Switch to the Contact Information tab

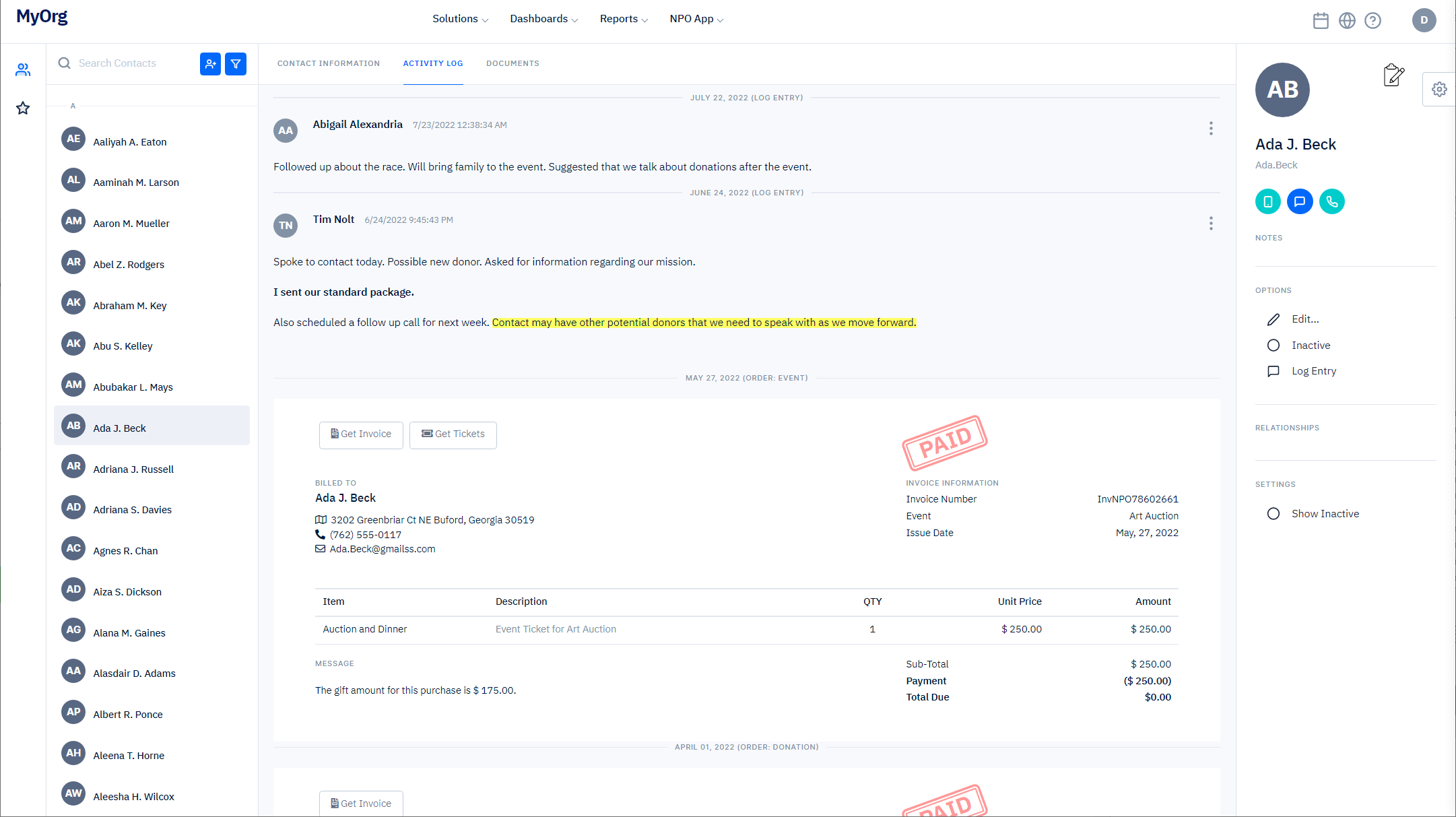(329, 63)
